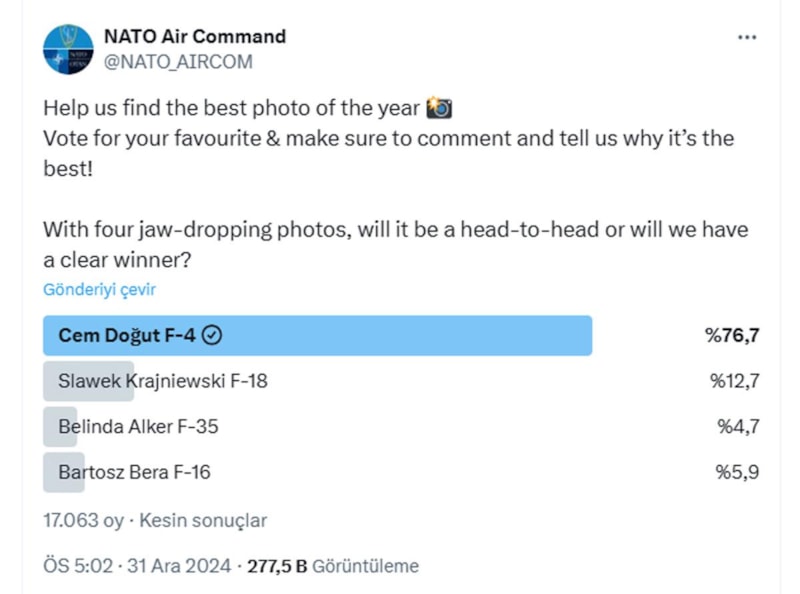Click the camera emoji in the tweet
This screenshot has height=594, width=800.
439,108
